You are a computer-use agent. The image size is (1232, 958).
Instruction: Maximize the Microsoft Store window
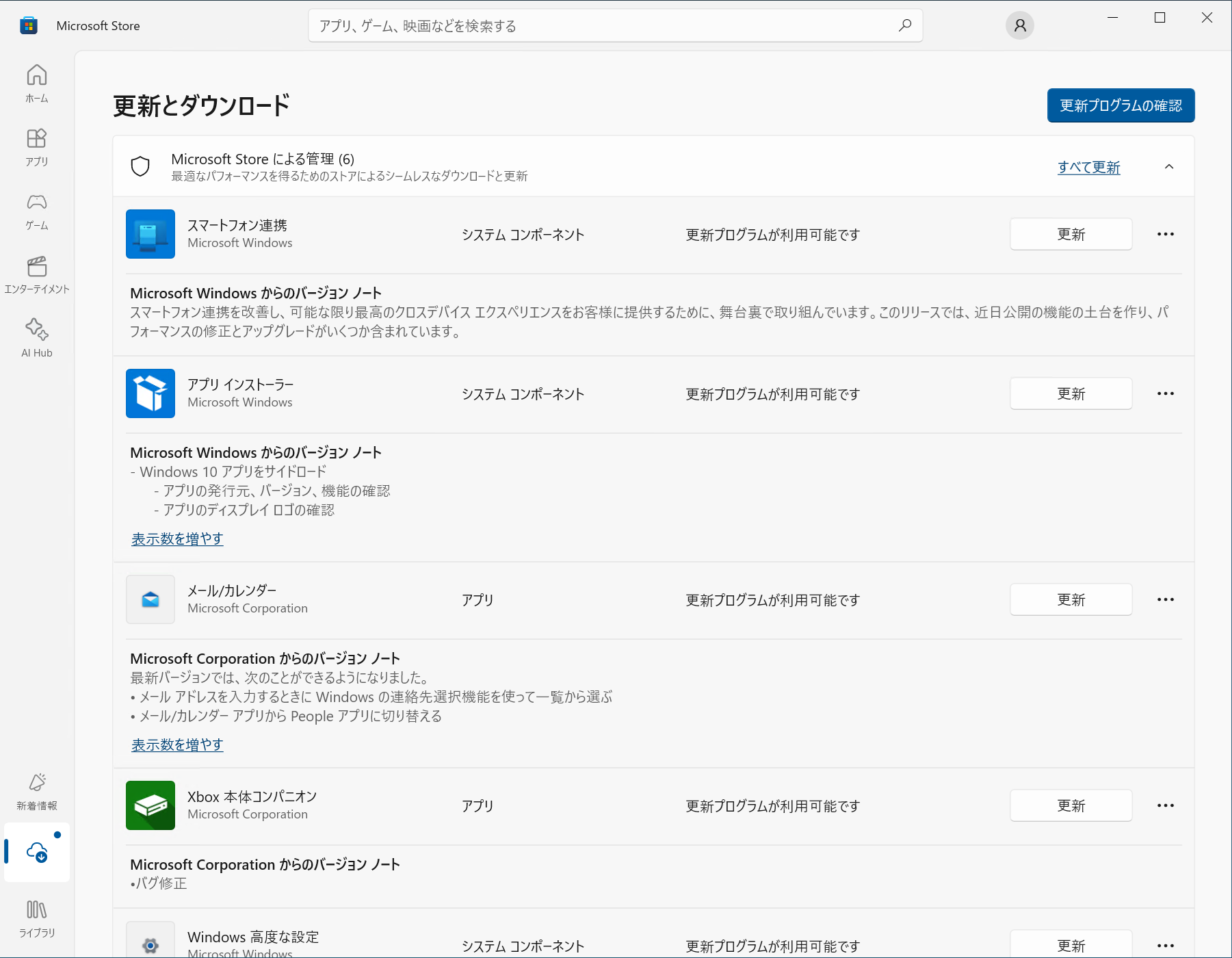click(1160, 18)
